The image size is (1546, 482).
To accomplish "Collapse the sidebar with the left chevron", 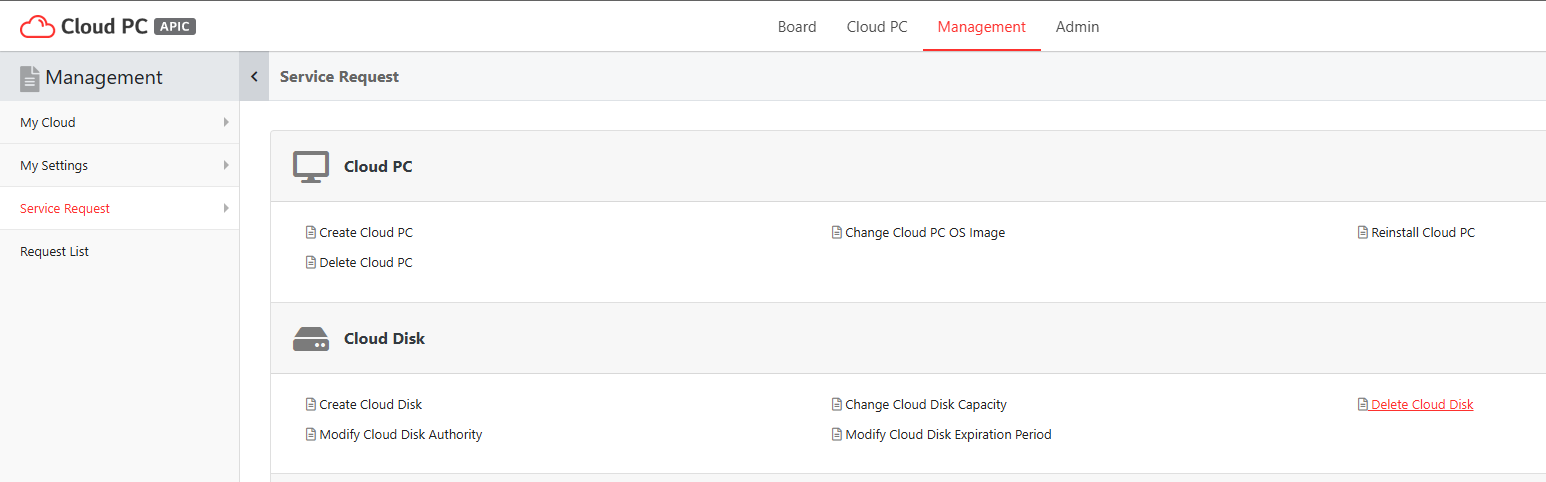I will tap(254, 76).
